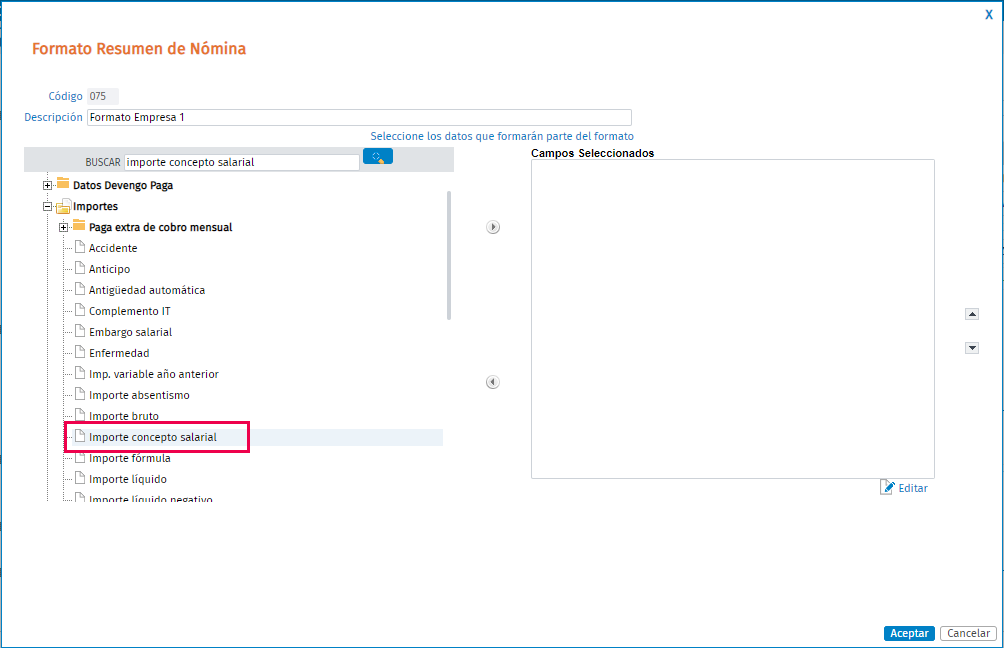Select the Importe líquido tree item
This screenshot has width=1004, height=648.
click(x=127, y=479)
